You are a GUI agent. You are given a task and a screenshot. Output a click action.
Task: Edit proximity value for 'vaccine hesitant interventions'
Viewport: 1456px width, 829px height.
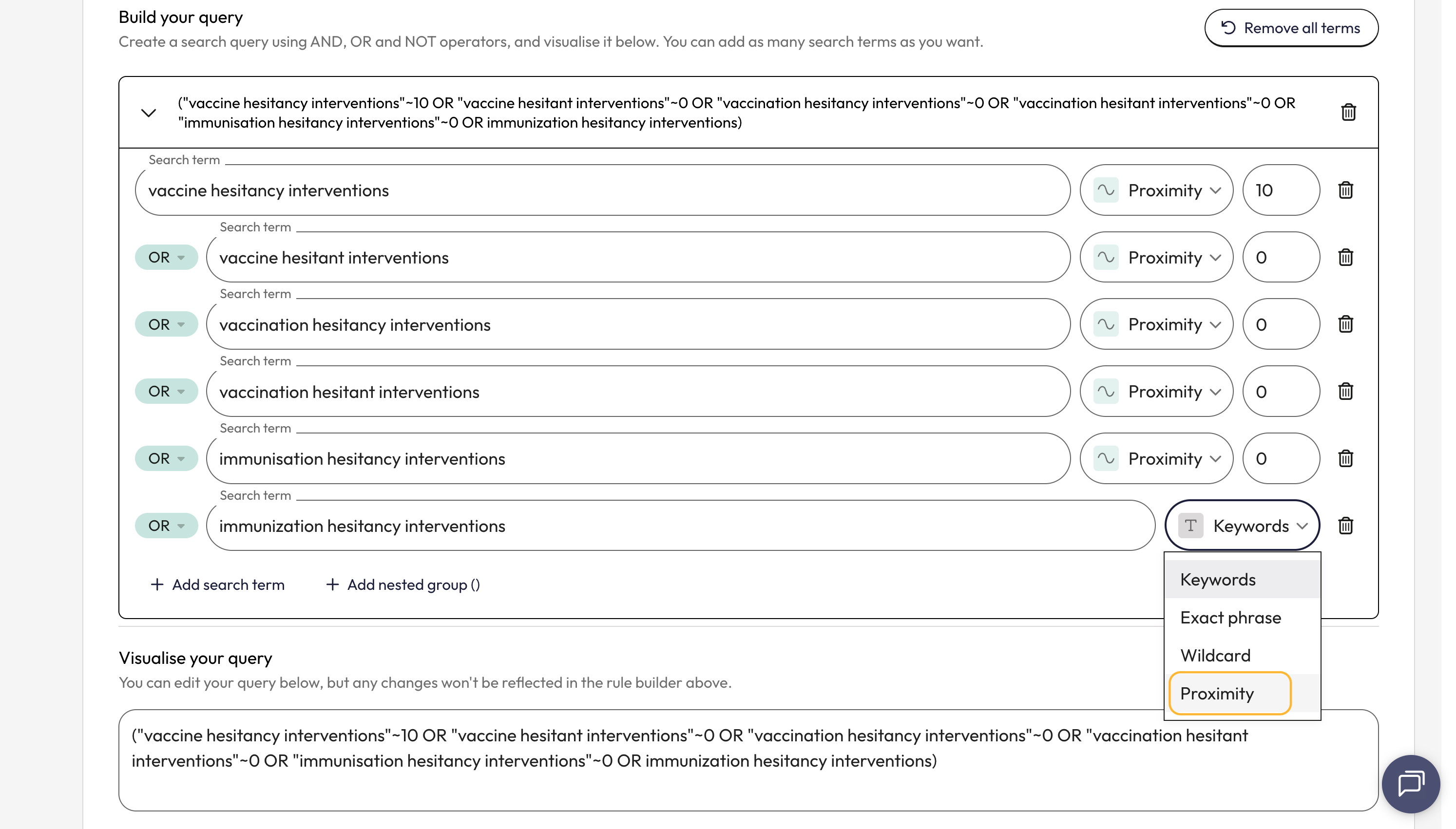click(1281, 257)
